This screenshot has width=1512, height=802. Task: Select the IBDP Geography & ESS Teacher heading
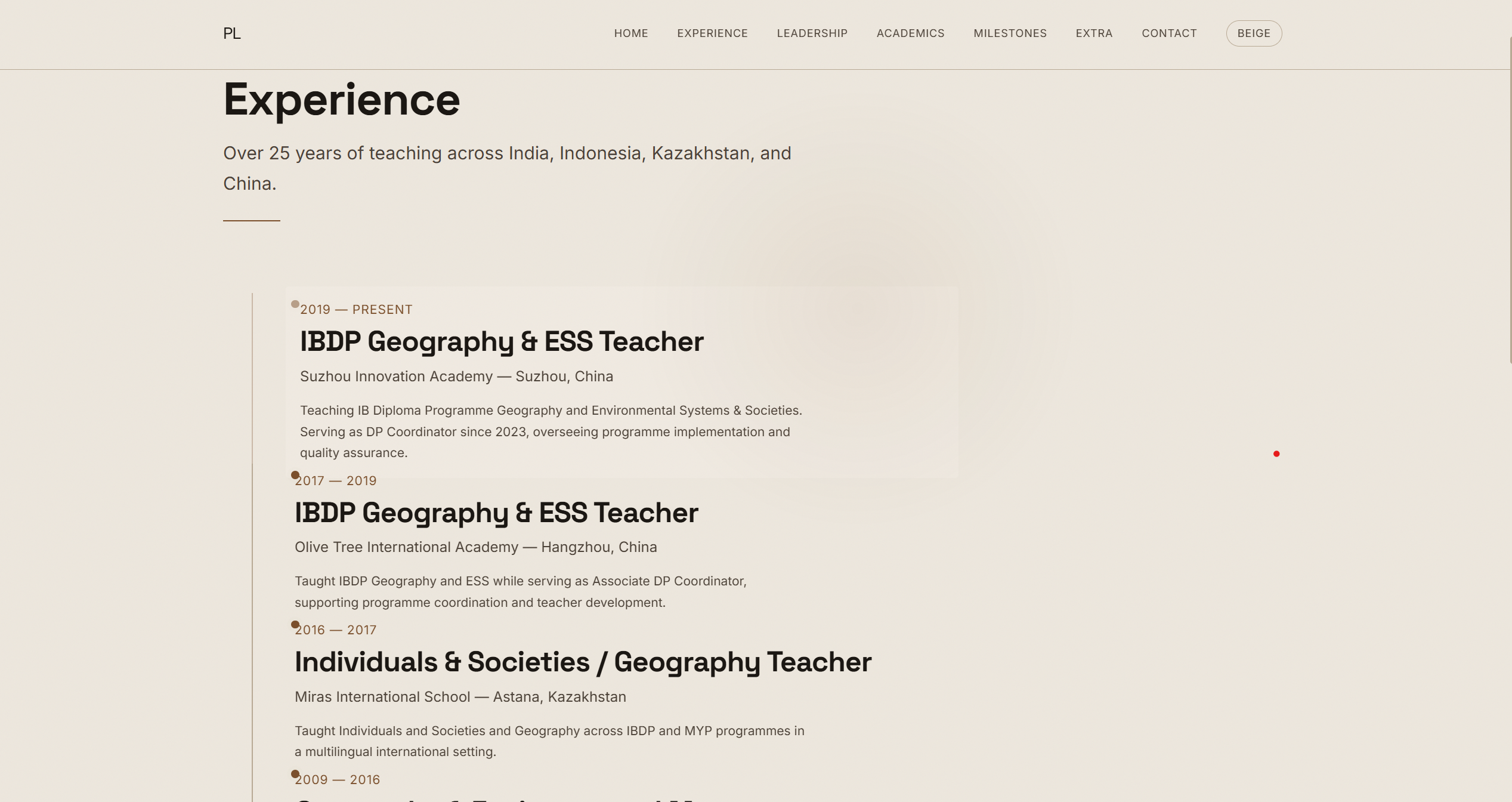(501, 341)
